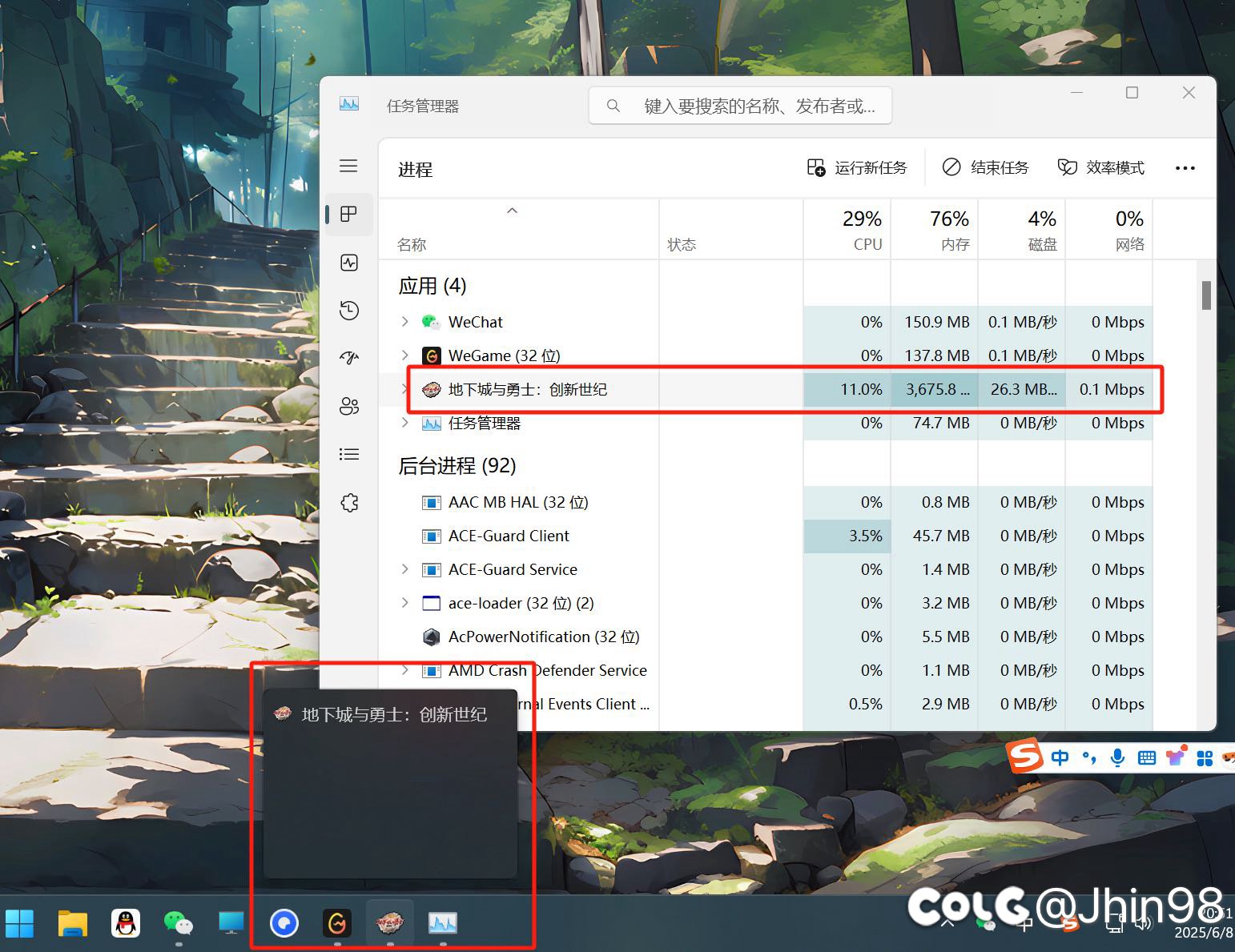
Task: Open the Details list page from sidebar
Action: point(349,455)
